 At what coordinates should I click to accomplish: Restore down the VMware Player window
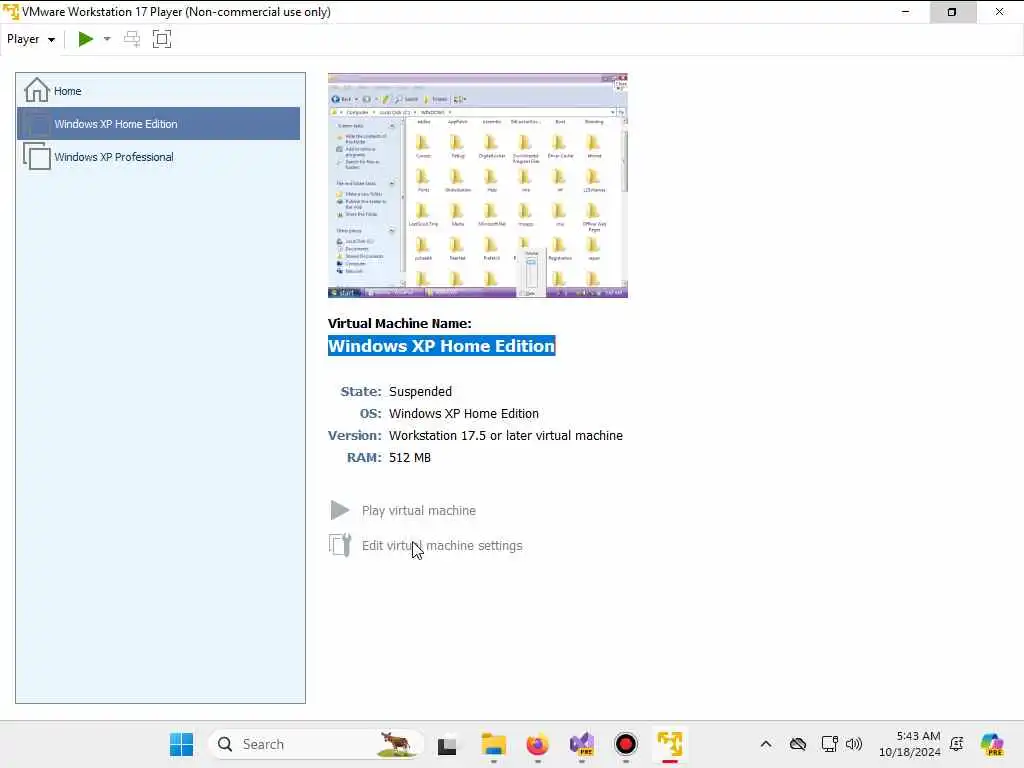click(952, 12)
